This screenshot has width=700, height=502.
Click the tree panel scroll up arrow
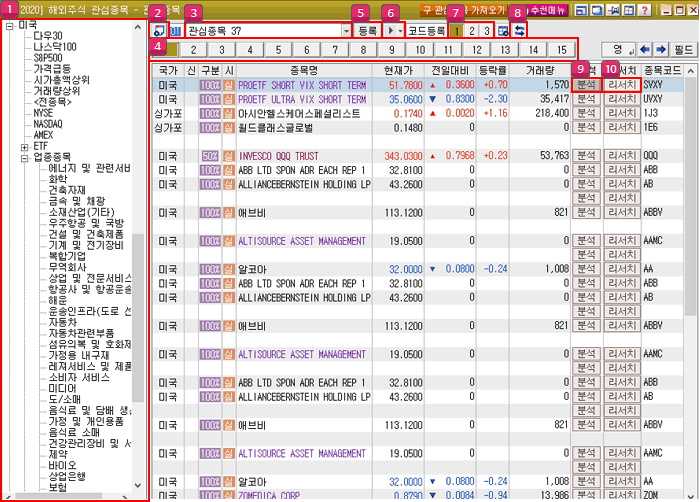pos(138,27)
